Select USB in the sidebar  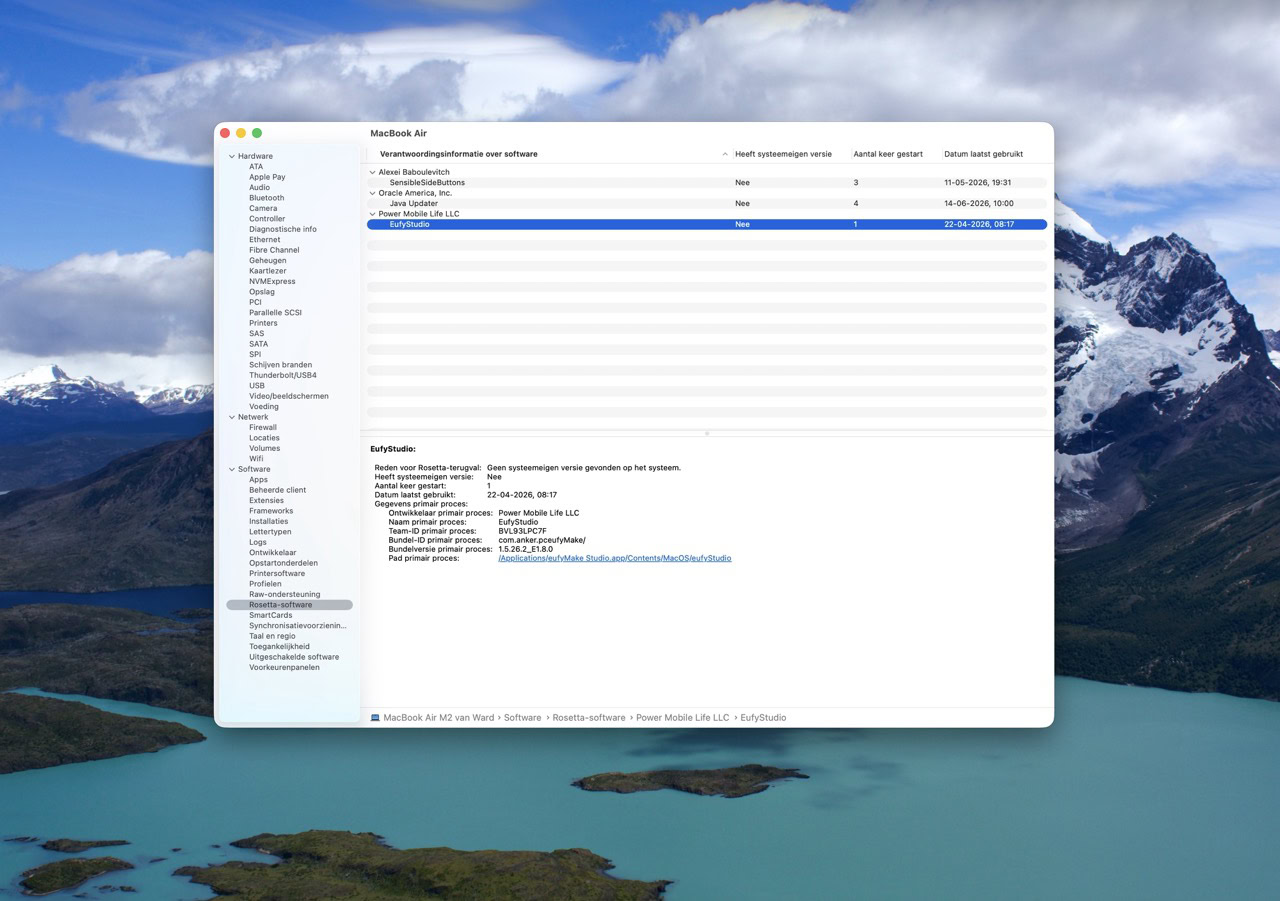(257, 386)
